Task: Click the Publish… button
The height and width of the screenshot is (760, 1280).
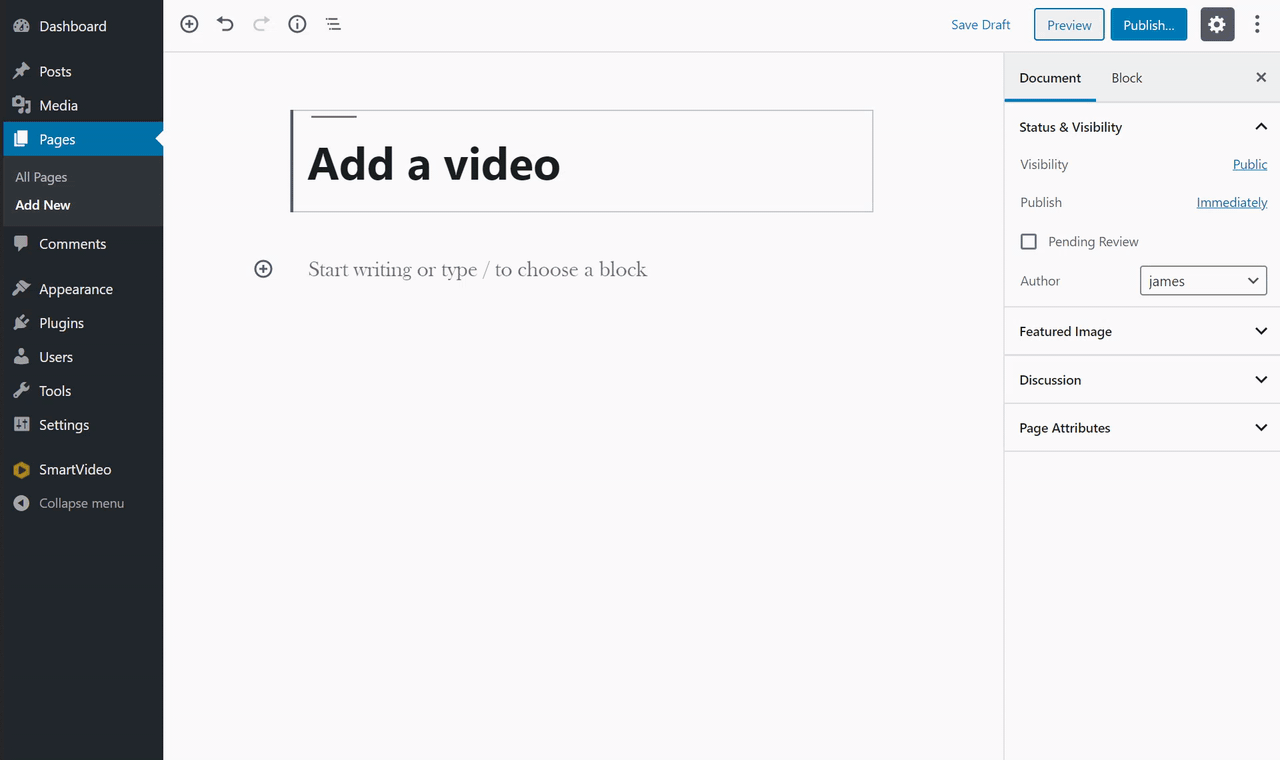Action: tap(1149, 25)
